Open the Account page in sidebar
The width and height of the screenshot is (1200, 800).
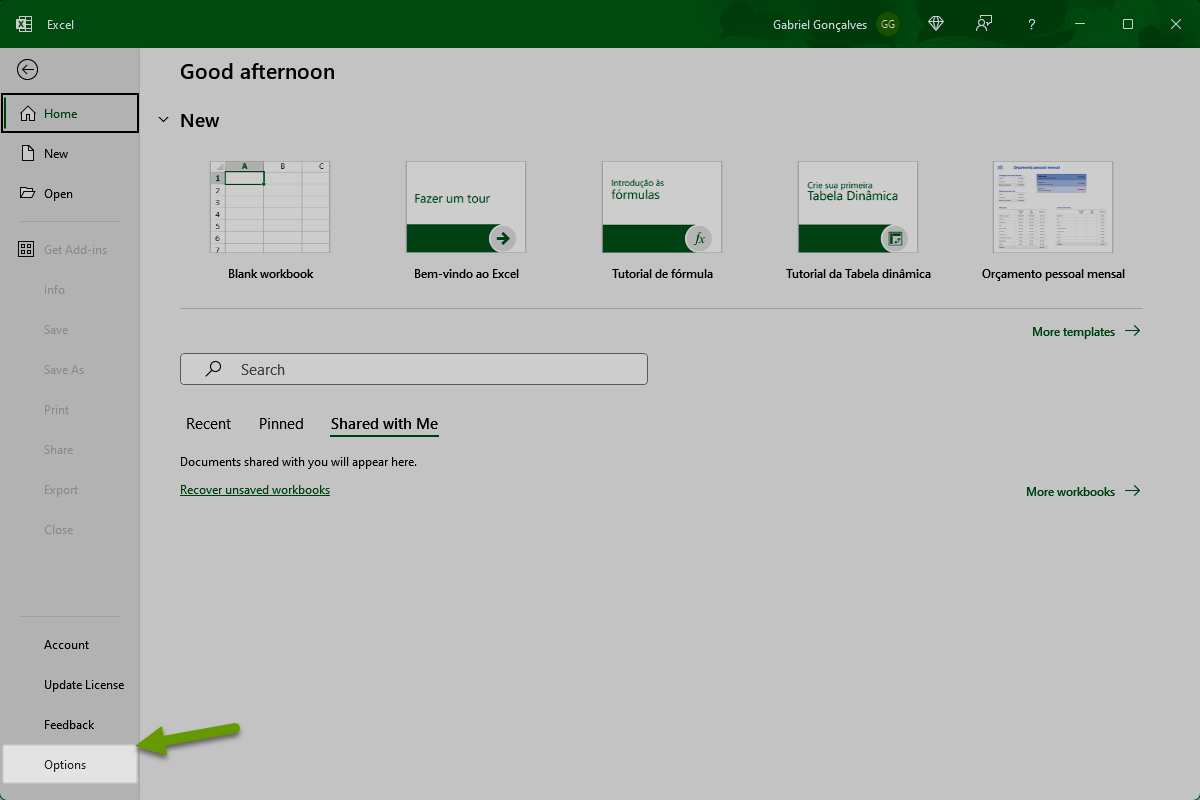pos(67,645)
